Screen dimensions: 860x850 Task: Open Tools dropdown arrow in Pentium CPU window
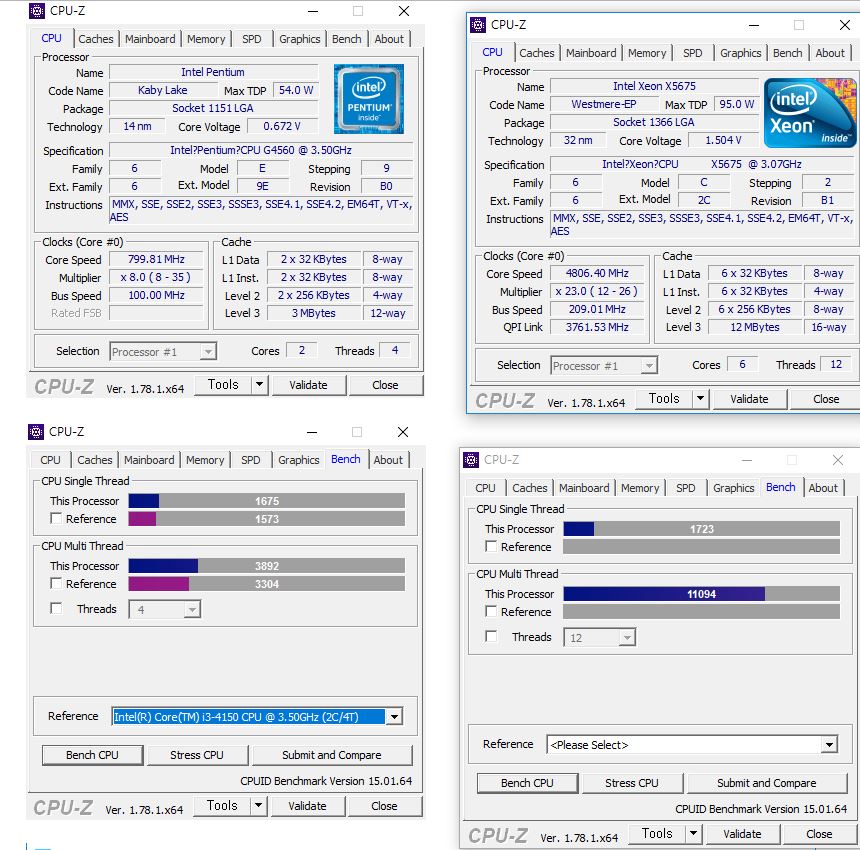(259, 384)
